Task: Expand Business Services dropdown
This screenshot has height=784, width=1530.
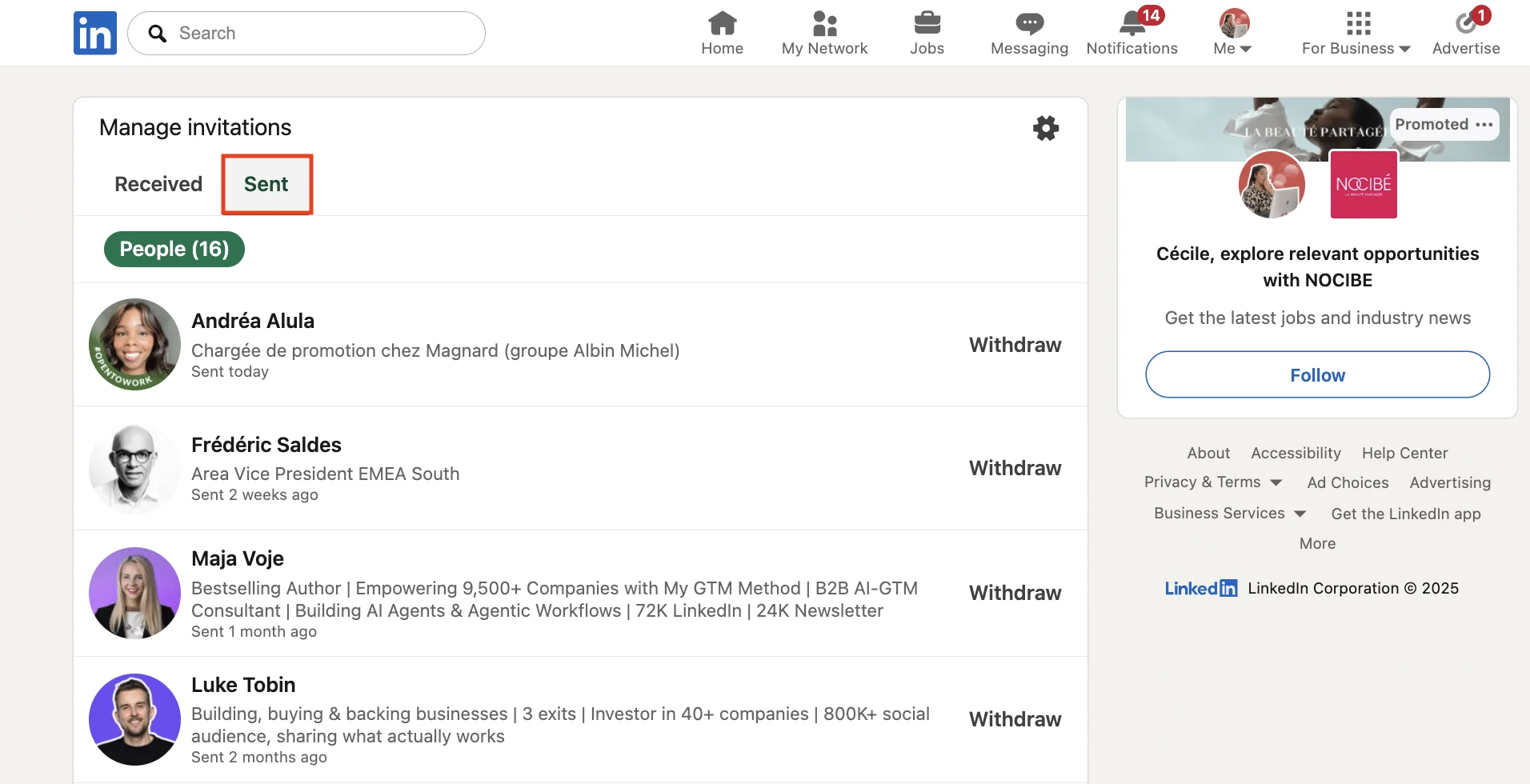Action: (x=1230, y=514)
